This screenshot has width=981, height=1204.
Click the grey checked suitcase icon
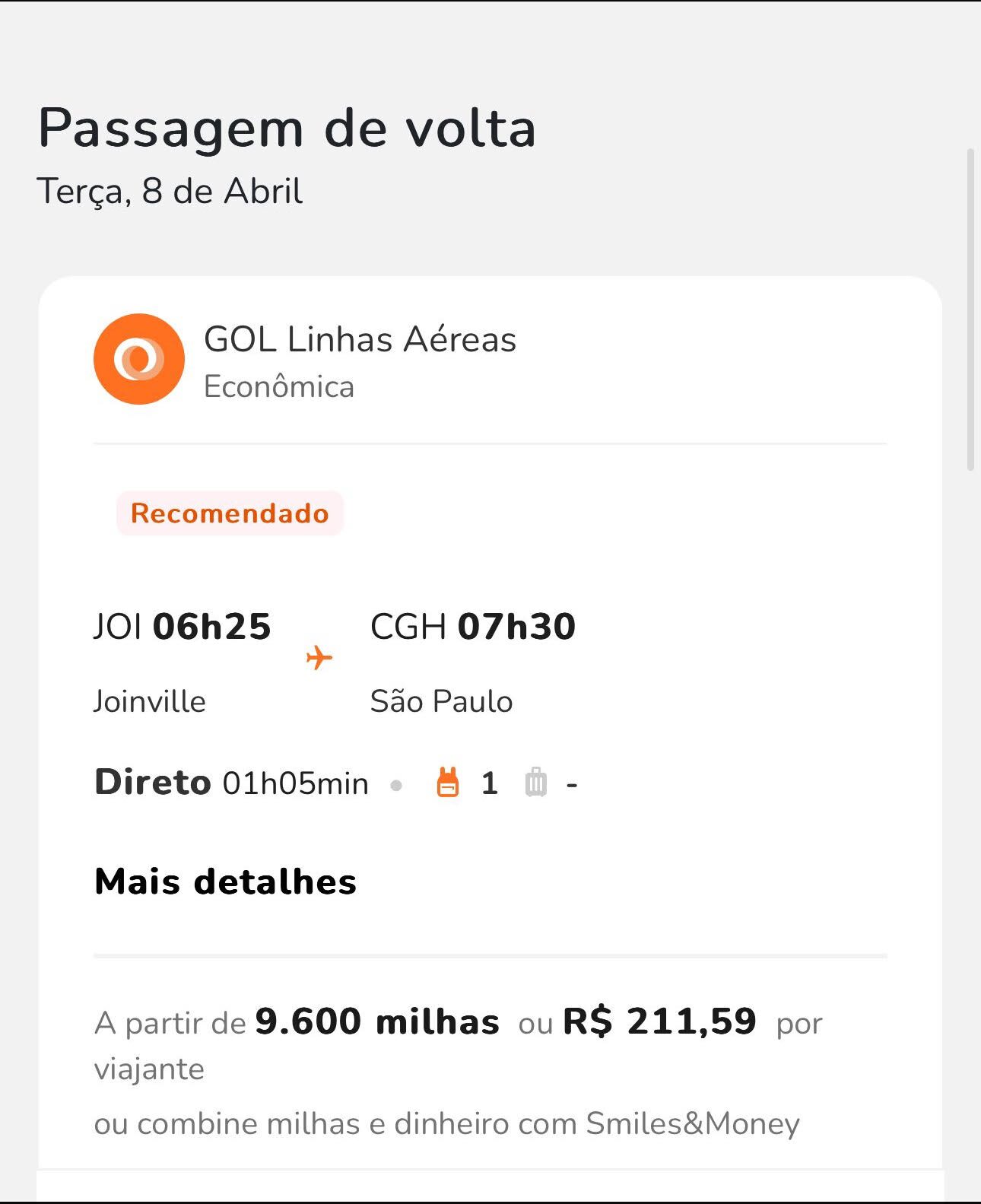coord(536,783)
